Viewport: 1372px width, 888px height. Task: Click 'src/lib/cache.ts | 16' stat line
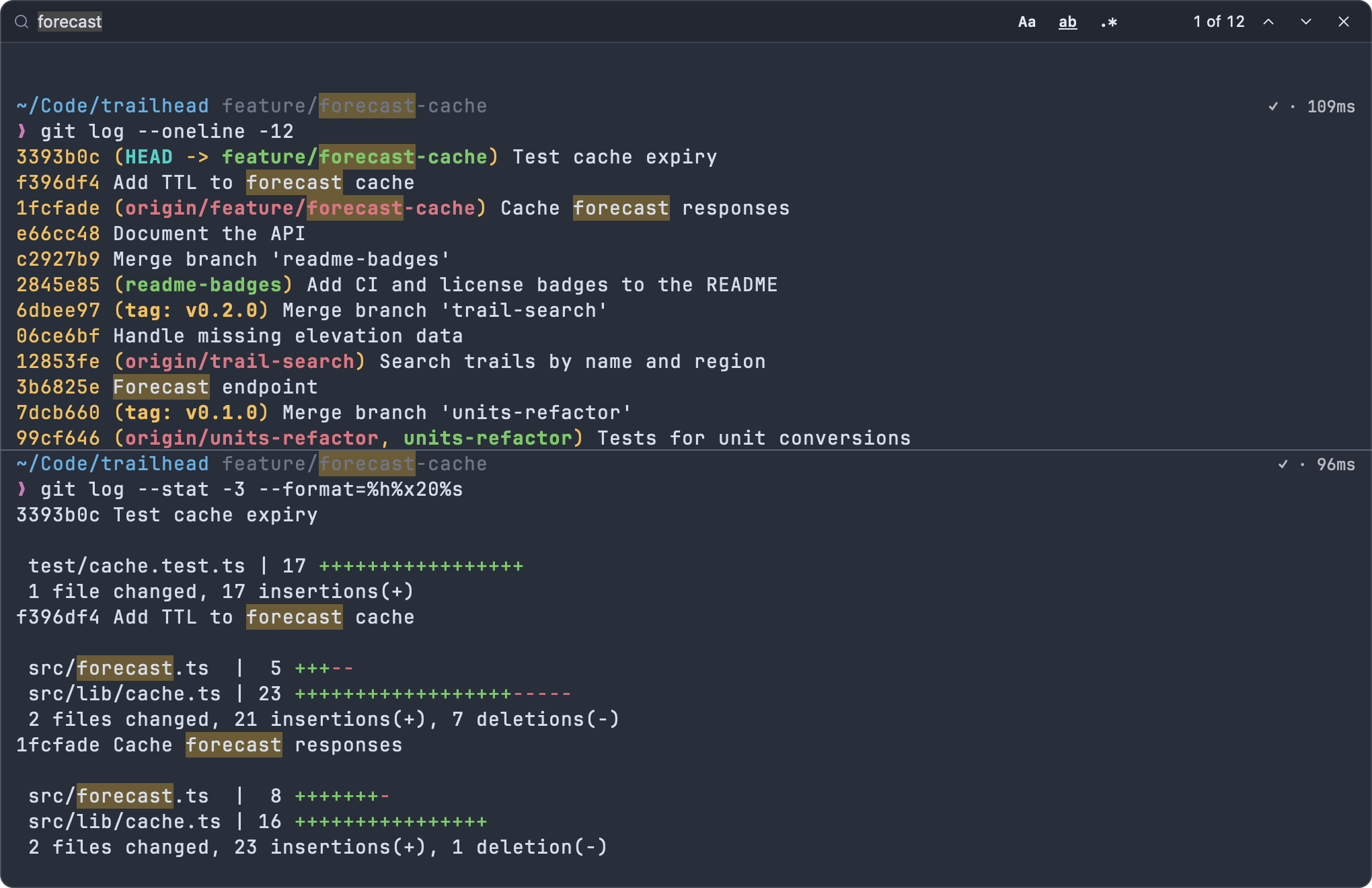pos(258,821)
